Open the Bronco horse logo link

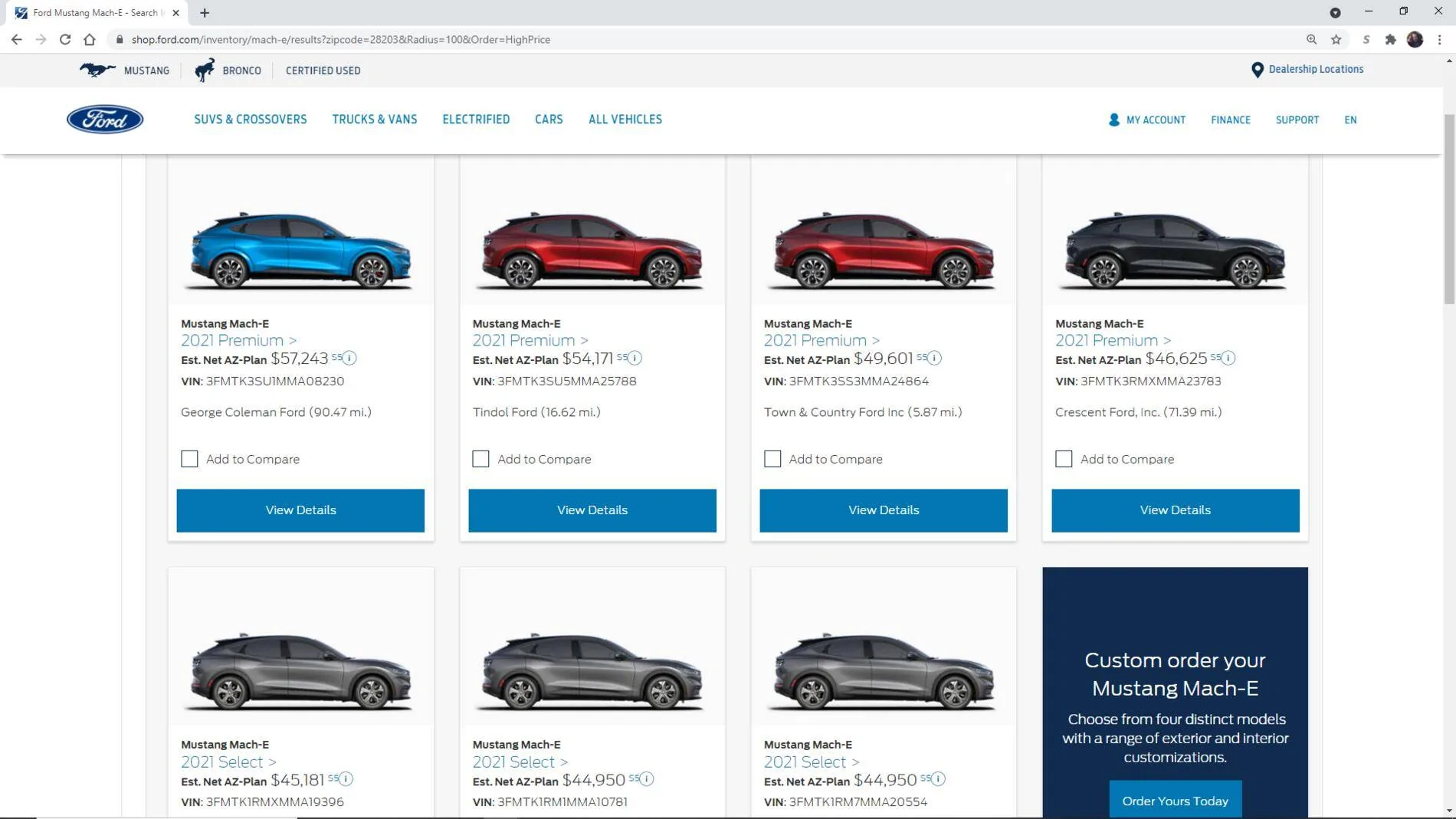pos(205,70)
